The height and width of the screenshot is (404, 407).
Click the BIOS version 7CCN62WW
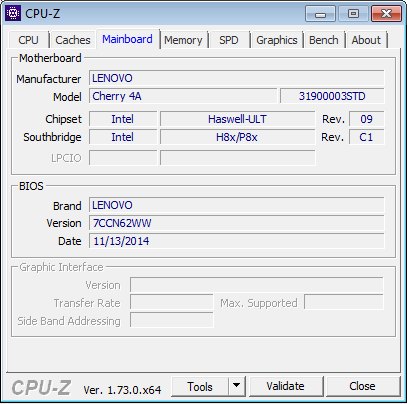[237, 223]
